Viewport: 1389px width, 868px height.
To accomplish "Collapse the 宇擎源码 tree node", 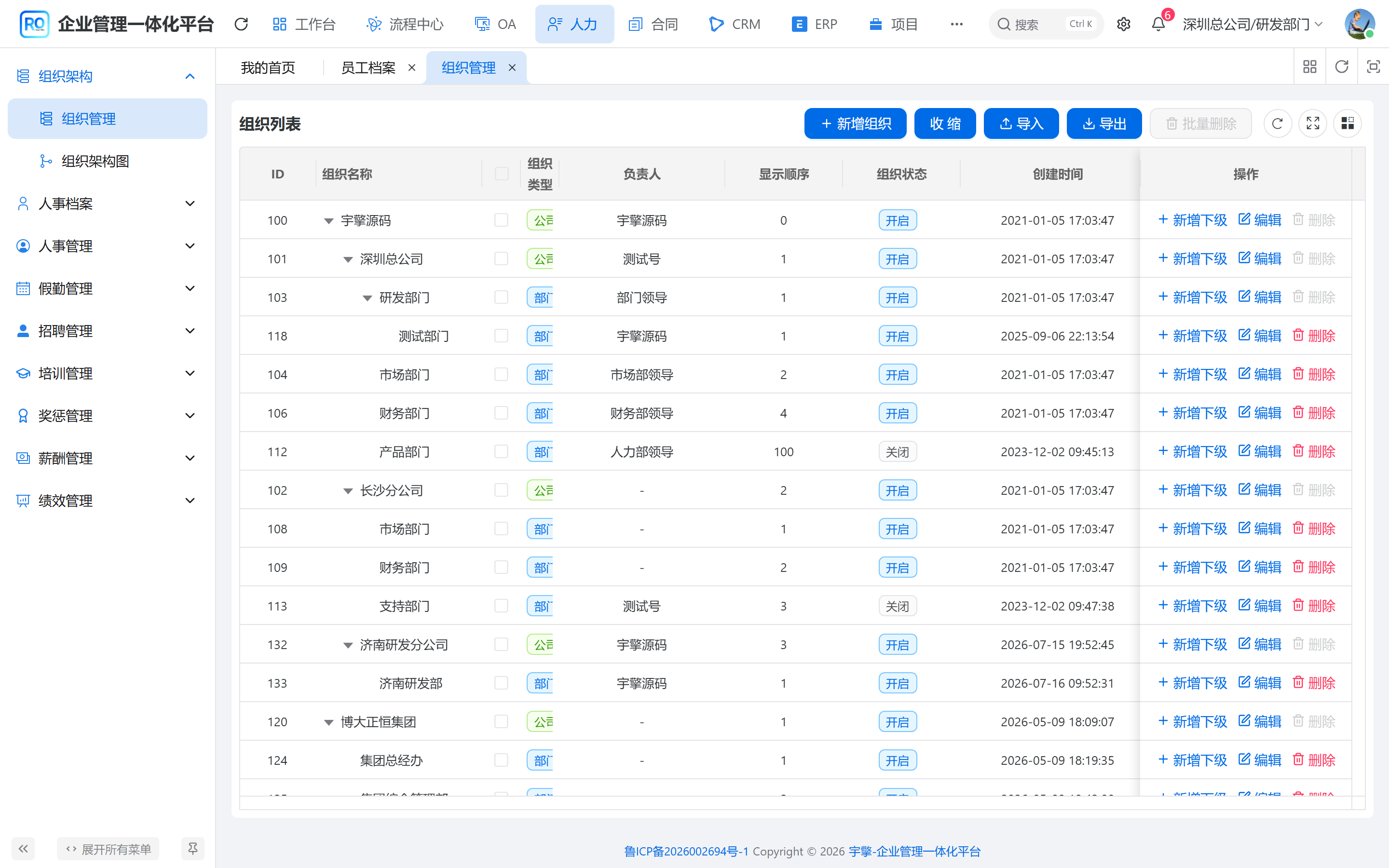I will pyautogui.click(x=328, y=221).
